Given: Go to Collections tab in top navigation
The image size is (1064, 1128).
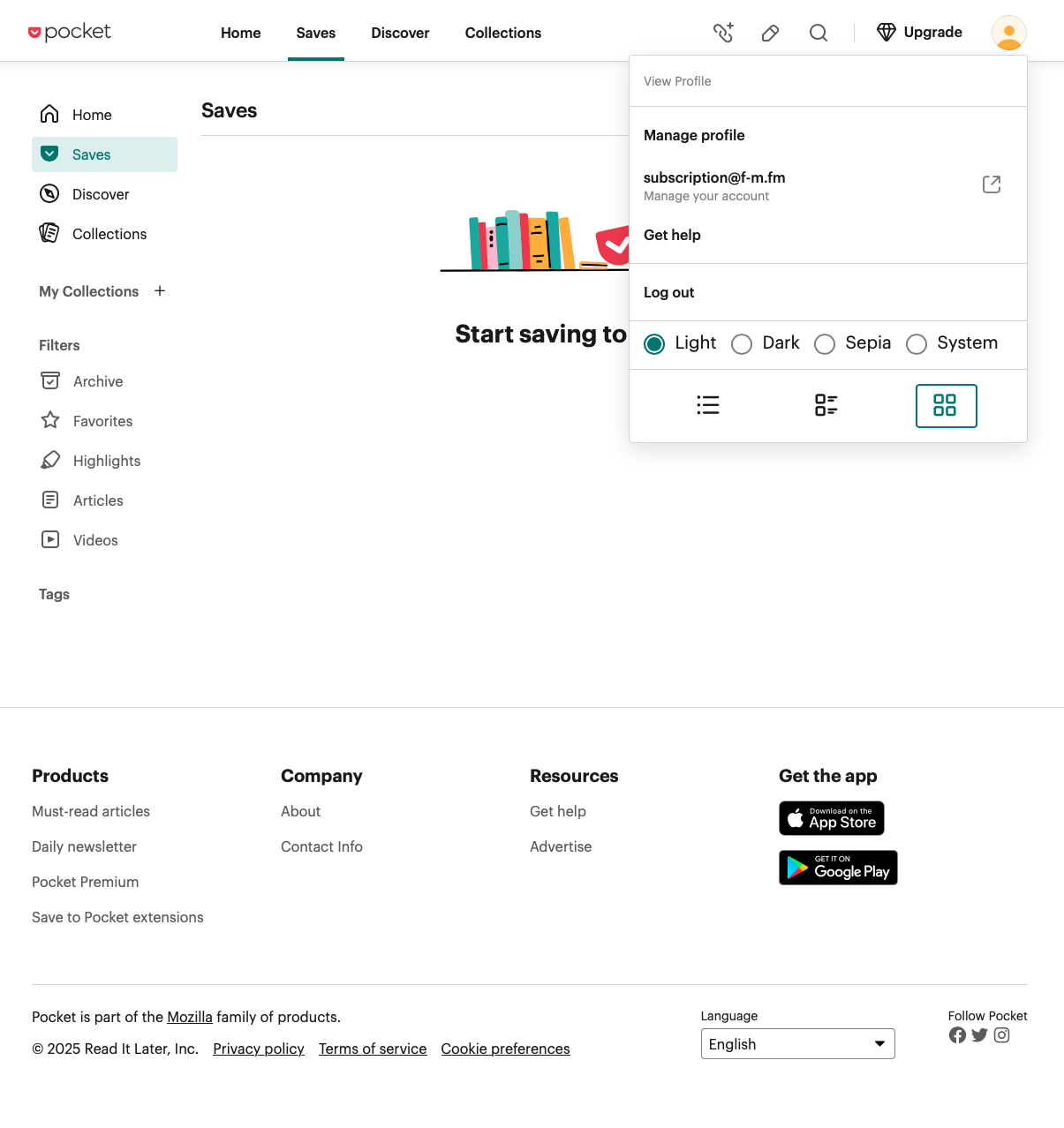Looking at the screenshot, I should click(x=503, y=33).
